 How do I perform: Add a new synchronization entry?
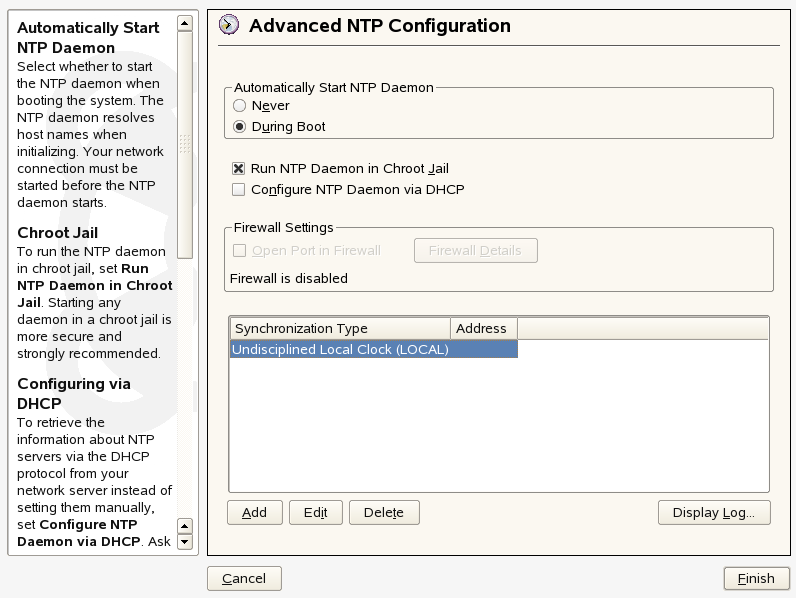[255, 513]
